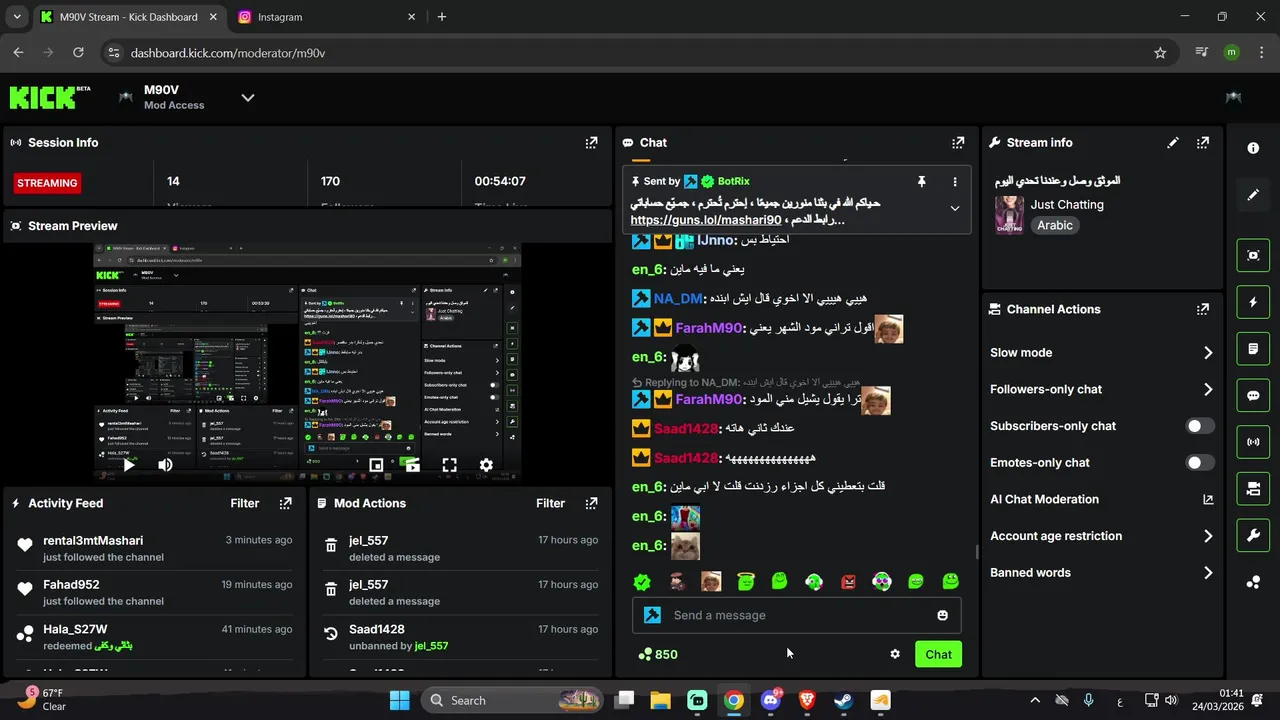The height and width of the screenshot is (720, 1280).
Task: Toggle the wrench settings widget in sidebar
Action: coord(1253,536)
